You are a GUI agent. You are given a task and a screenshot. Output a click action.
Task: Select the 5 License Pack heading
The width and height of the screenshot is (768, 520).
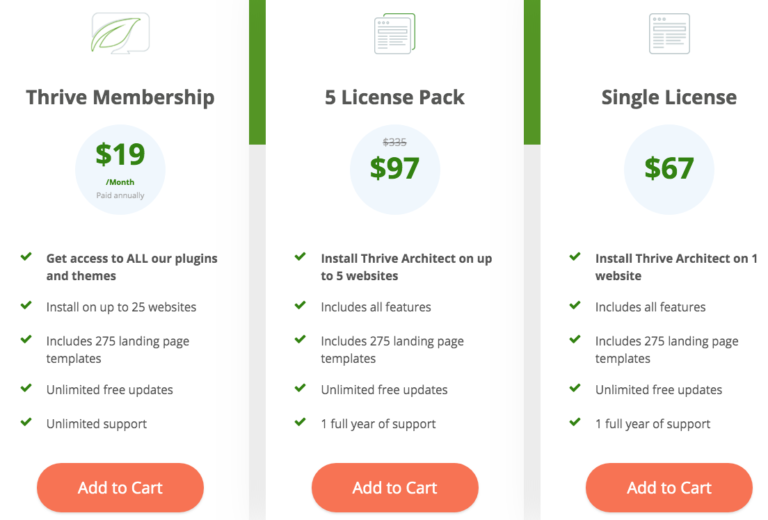394,97
